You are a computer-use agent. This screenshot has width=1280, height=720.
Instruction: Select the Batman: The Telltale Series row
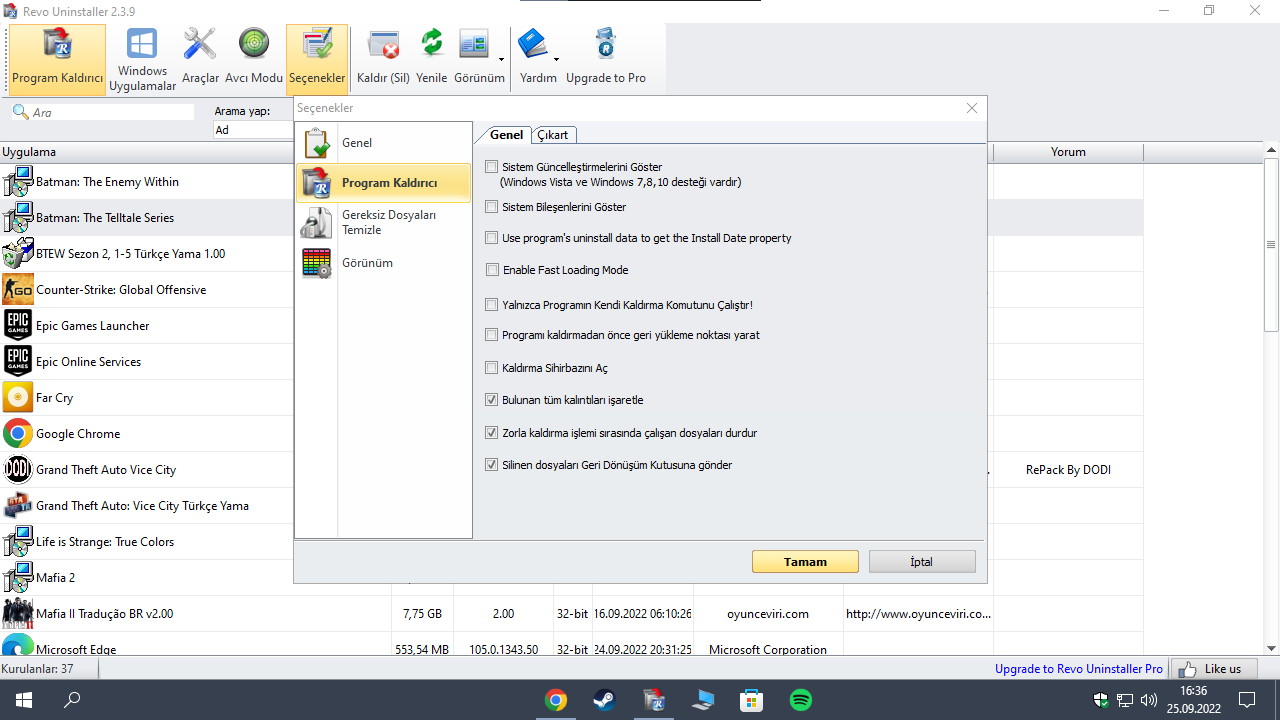[x=146, y=218]
